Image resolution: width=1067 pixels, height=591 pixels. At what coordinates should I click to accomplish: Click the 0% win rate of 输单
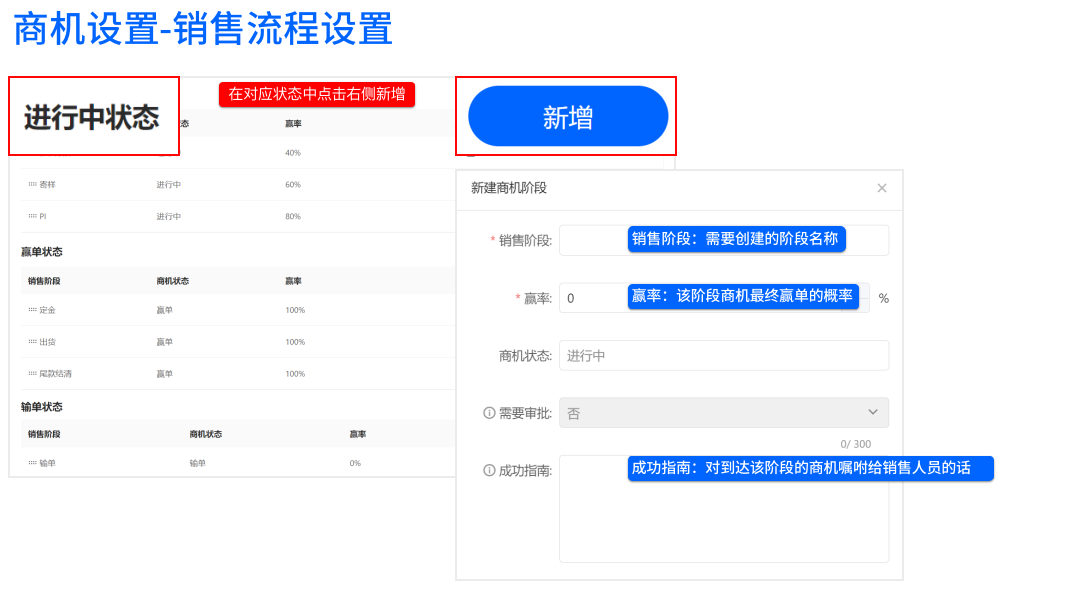point(355,463)
